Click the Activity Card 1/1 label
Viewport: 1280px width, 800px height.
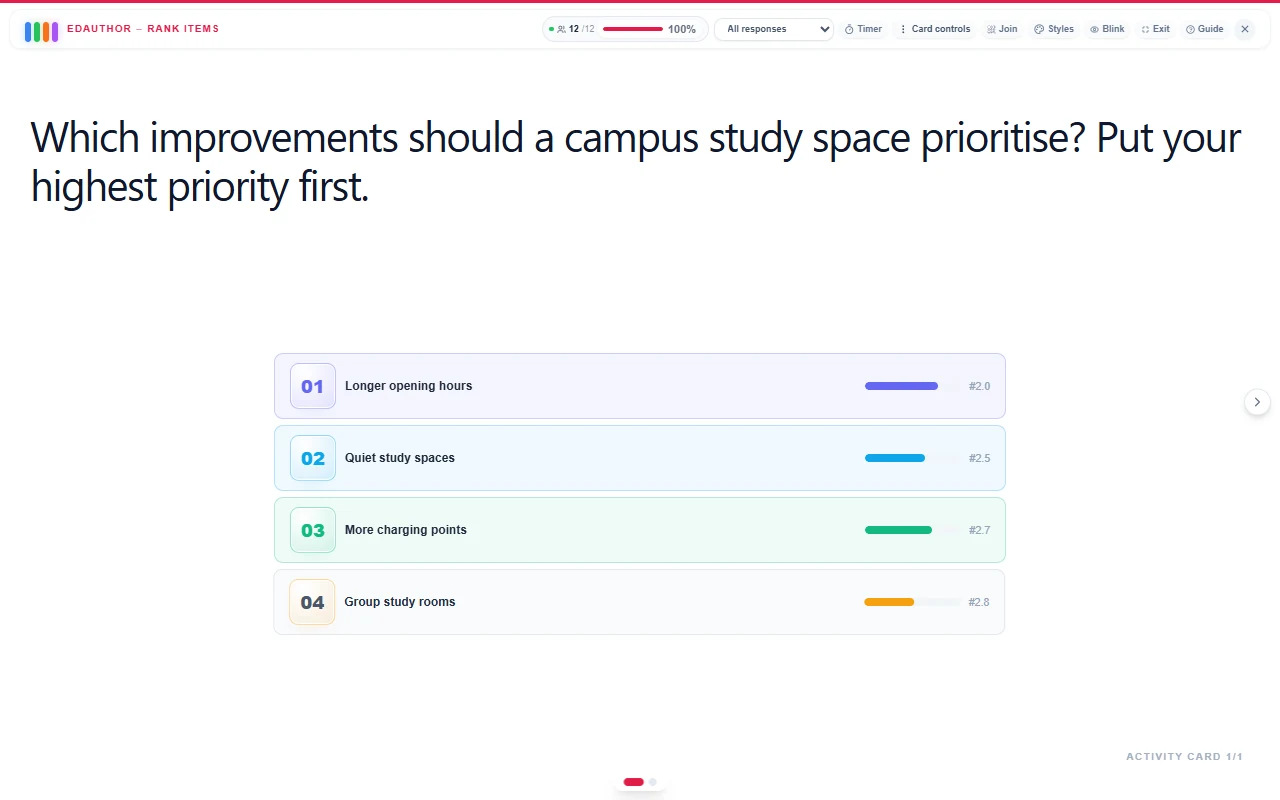[1184, 757]
